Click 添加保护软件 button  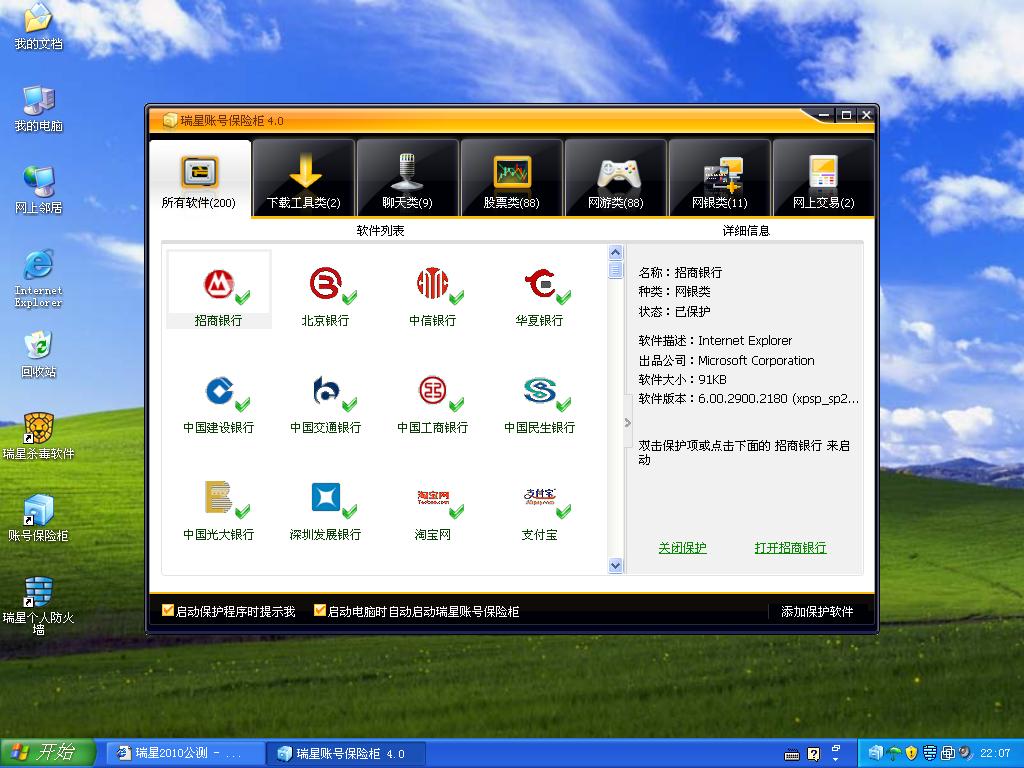pos(817,612)
